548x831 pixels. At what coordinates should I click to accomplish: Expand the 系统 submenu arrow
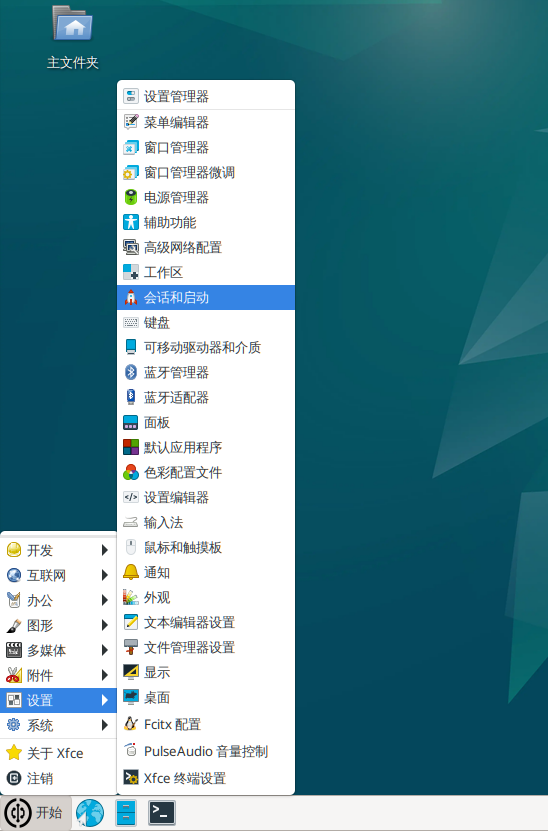[105, 725]
